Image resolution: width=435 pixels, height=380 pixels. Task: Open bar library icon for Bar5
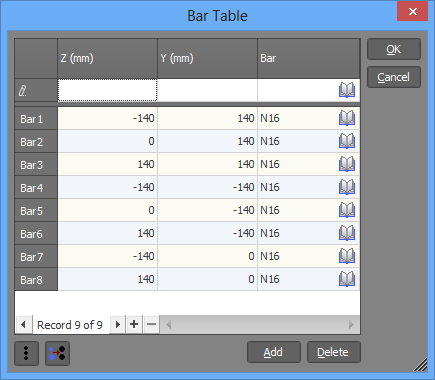(x=347, y=210)
